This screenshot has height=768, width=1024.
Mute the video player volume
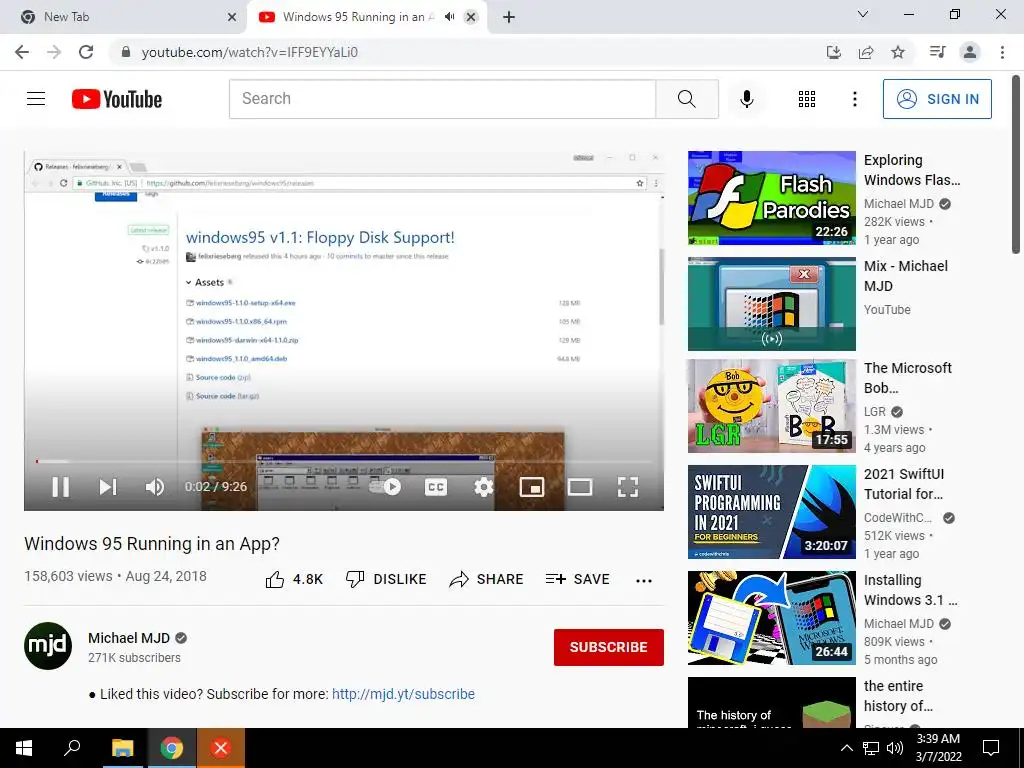coord(155,487)
